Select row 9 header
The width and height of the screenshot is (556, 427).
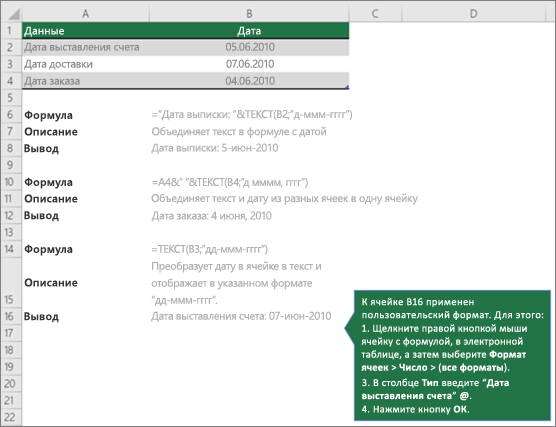click(11, 165)
